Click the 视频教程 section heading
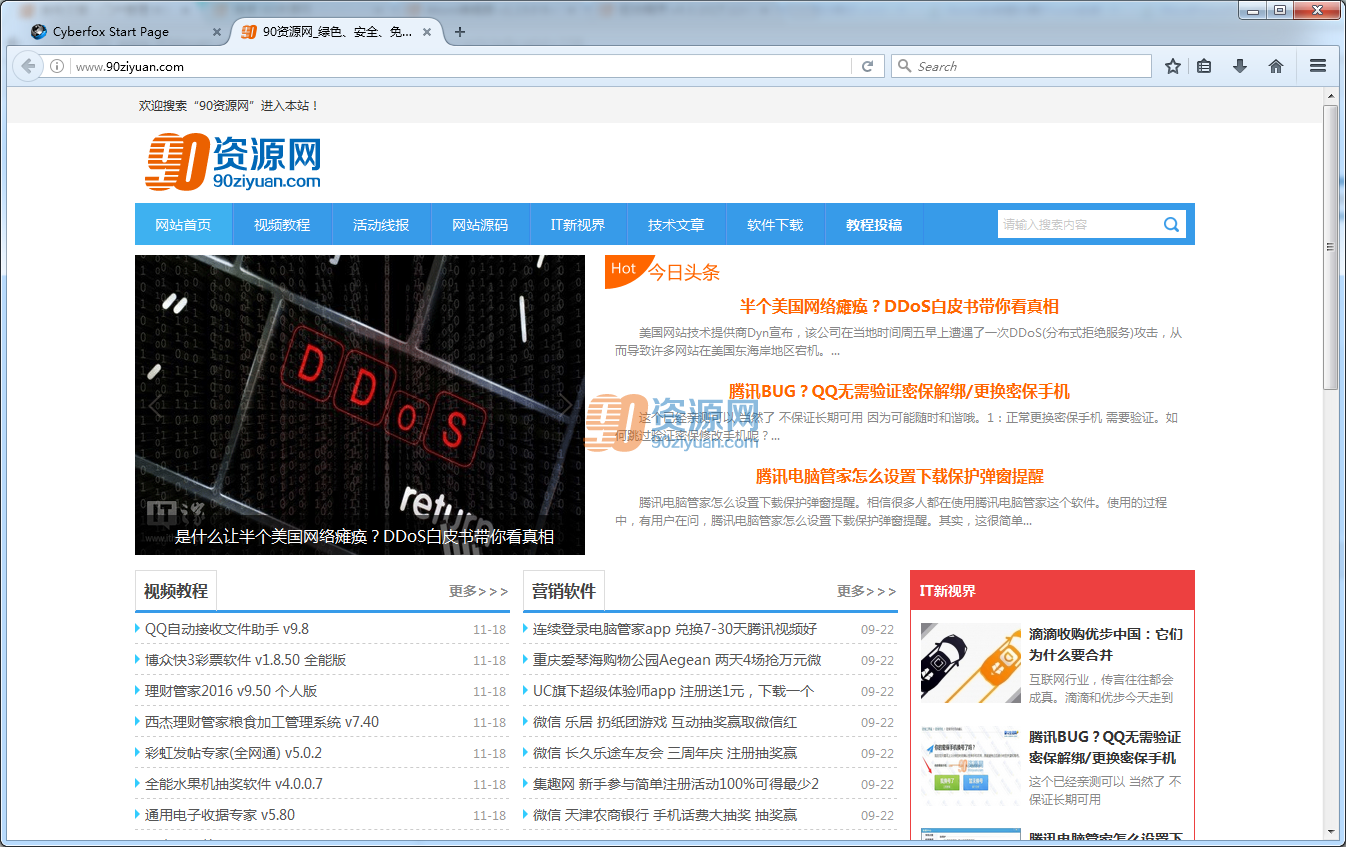This screenshot has height=847, width=1346. (x=176, y=591)
